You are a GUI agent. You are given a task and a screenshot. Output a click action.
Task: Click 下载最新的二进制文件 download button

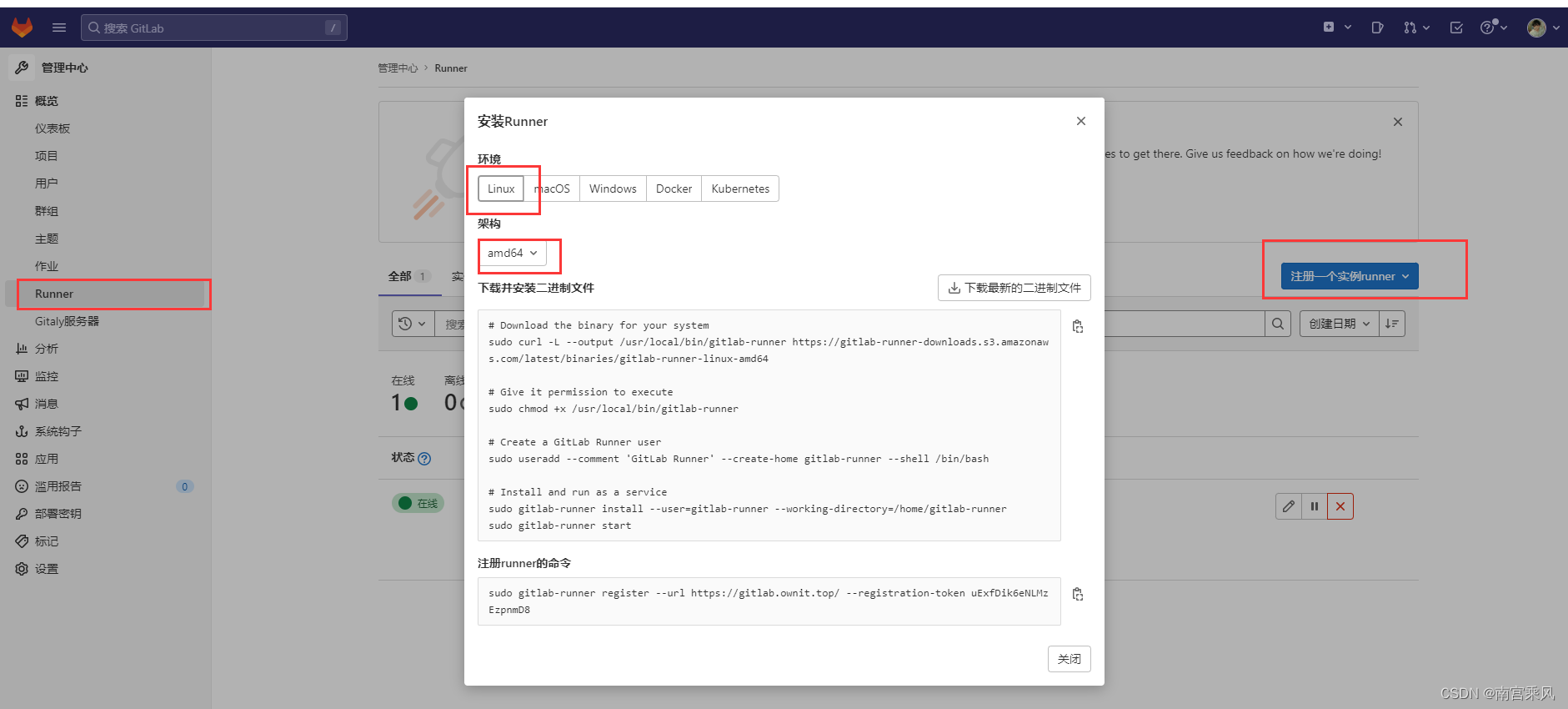[x=1014, y=288]
